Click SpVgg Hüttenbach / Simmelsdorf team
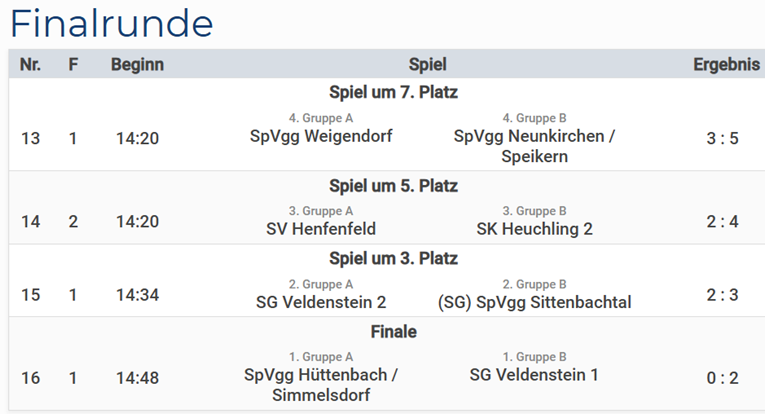This screenshot has width=765, height=414. click(x=321, y=385)
